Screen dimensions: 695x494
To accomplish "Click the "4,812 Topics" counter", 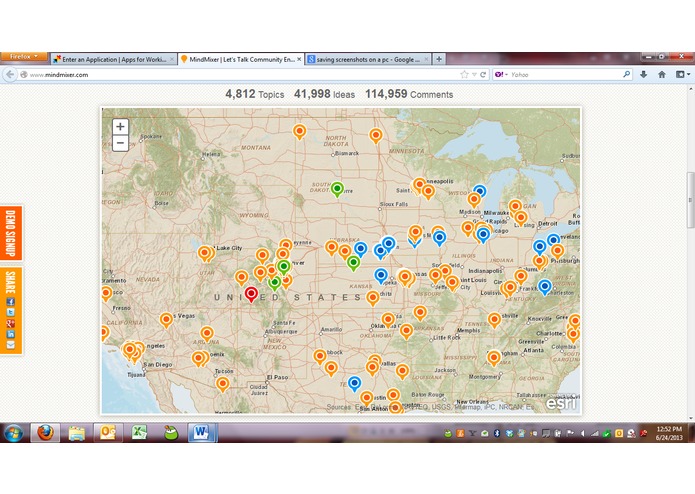I will (x=254, y=94).
